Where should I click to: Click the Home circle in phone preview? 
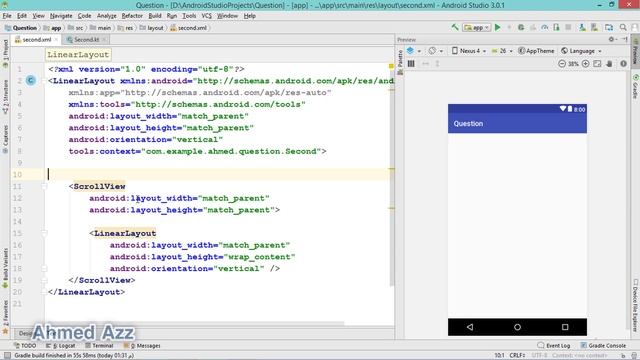pyautogui.click(x=517, y=327)
